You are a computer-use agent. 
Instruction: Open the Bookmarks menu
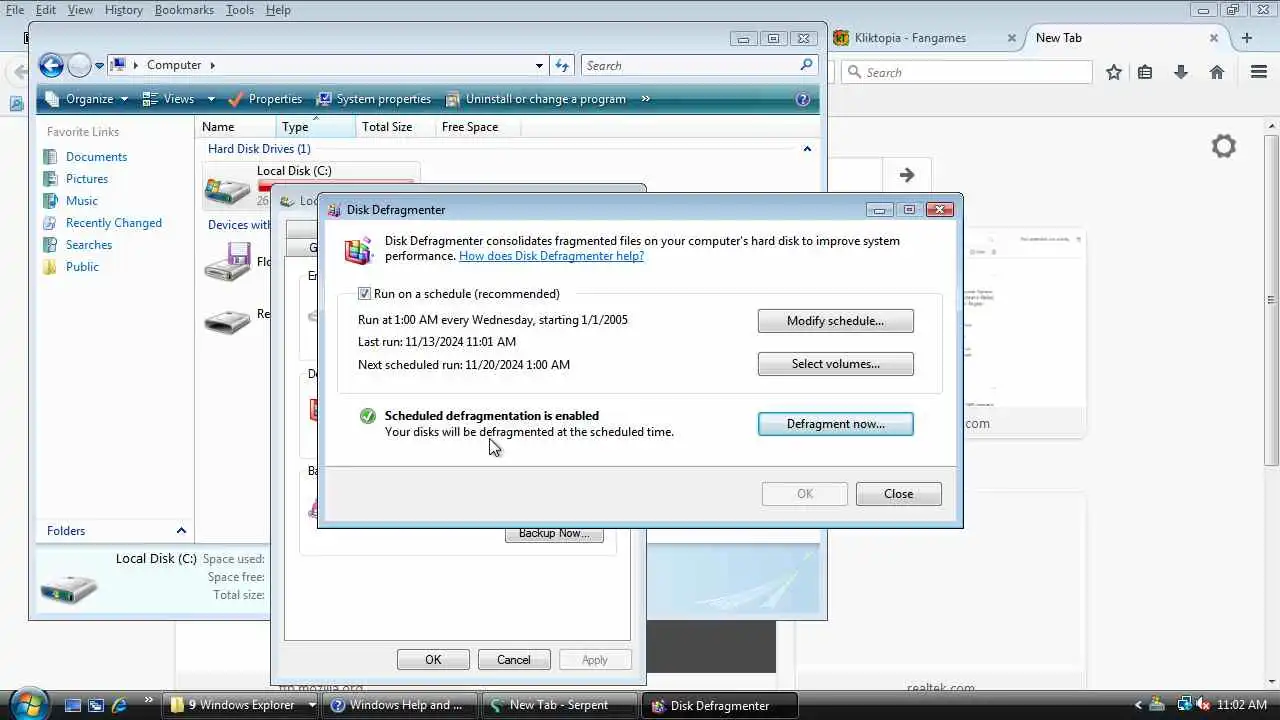184,9
